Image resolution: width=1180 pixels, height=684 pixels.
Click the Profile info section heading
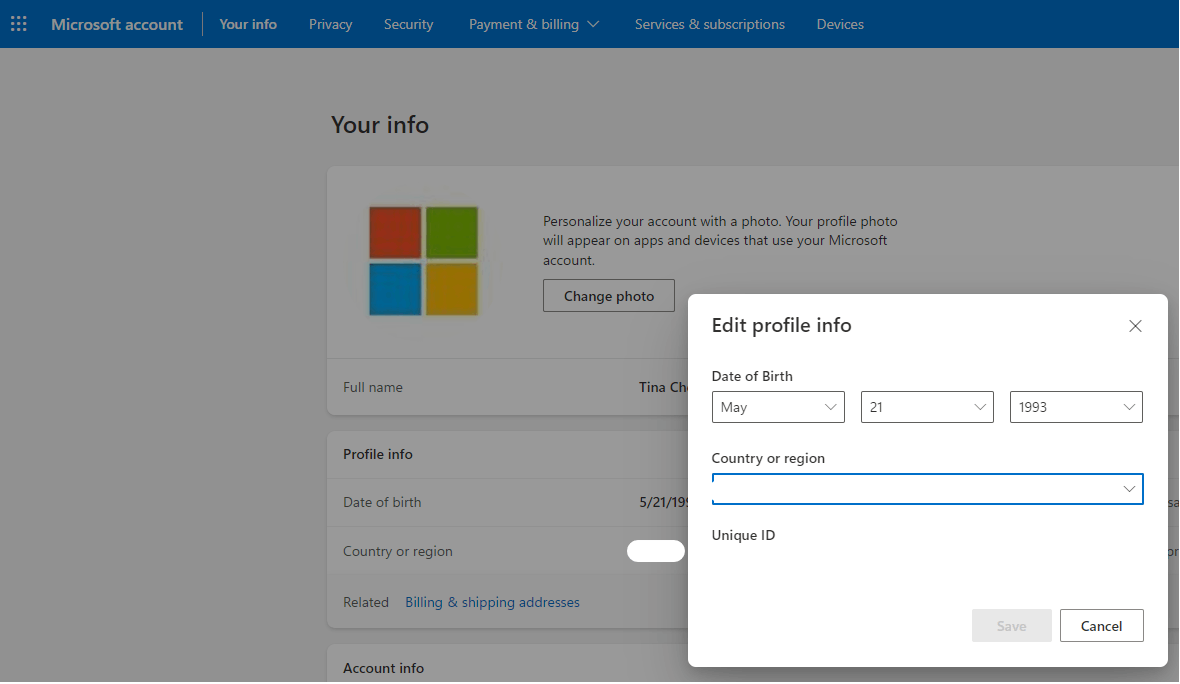coord(378,454)
